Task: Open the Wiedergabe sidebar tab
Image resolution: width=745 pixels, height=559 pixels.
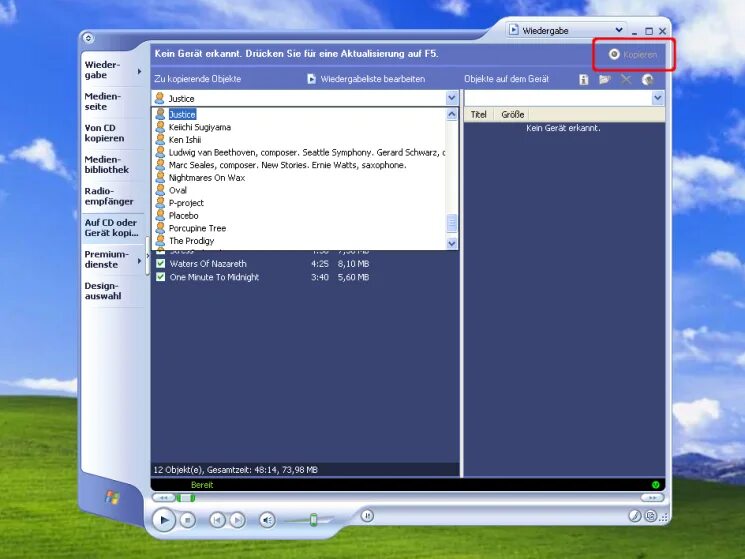Action: pyautogui.click(x=103, y=70)
